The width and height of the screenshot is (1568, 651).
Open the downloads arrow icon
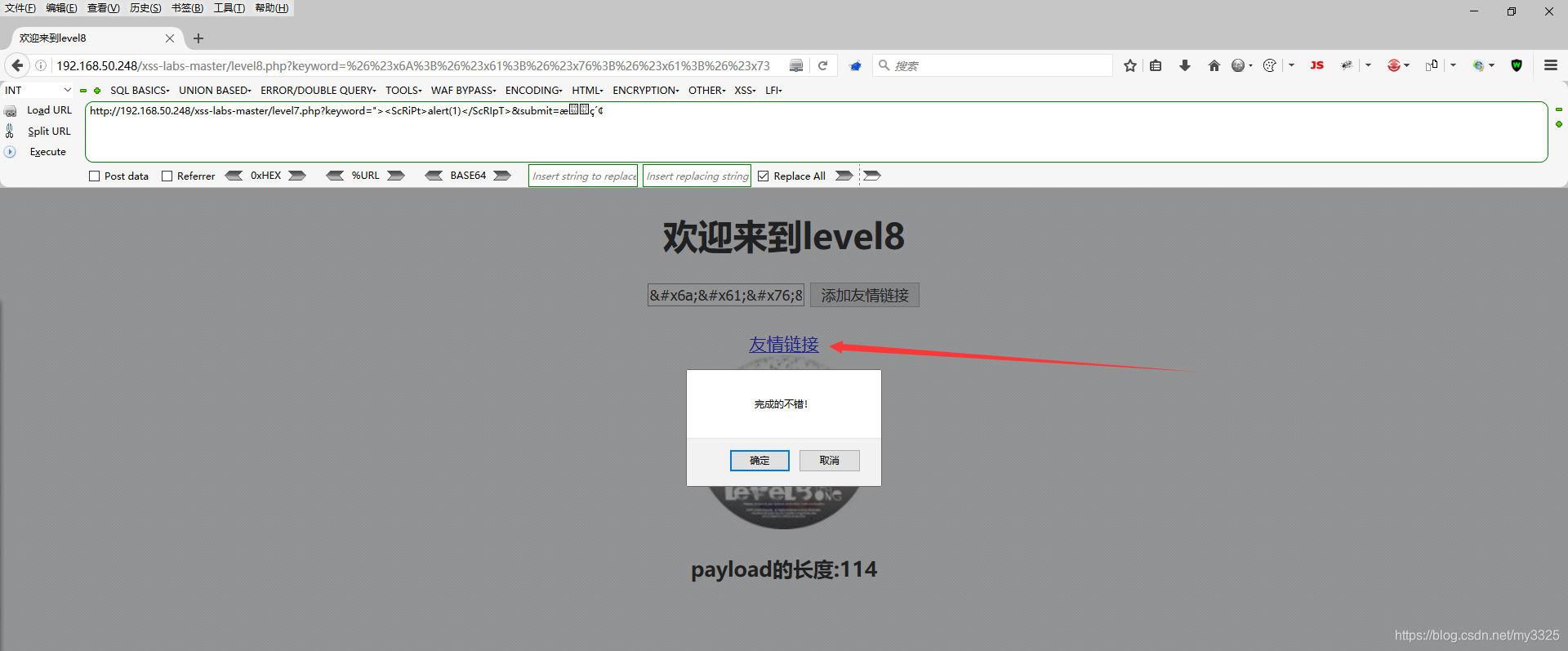click(x=1185, y=65)
